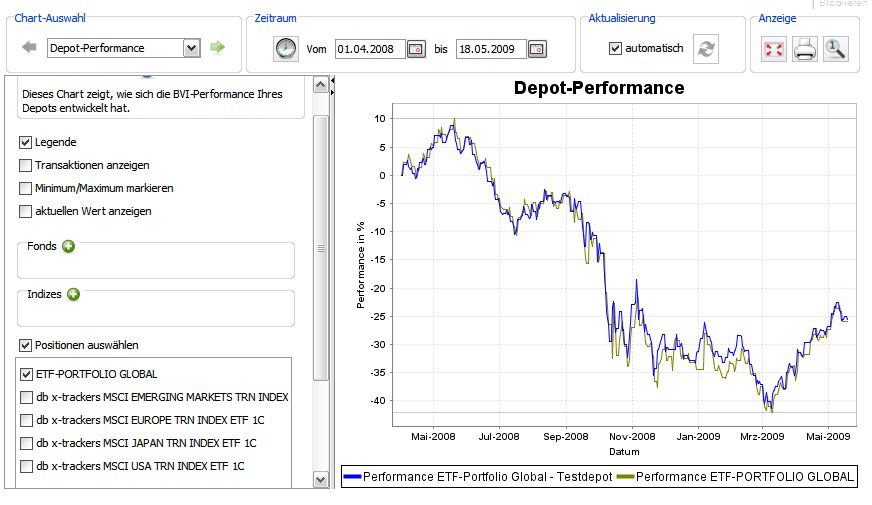Check db x-trackers MSCI USA position
This screenshot has width=872, height=505.
26,466
